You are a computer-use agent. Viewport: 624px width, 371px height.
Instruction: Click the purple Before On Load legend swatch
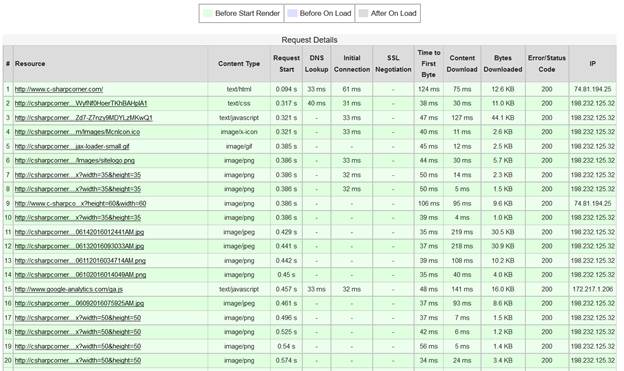pos(292,13)
